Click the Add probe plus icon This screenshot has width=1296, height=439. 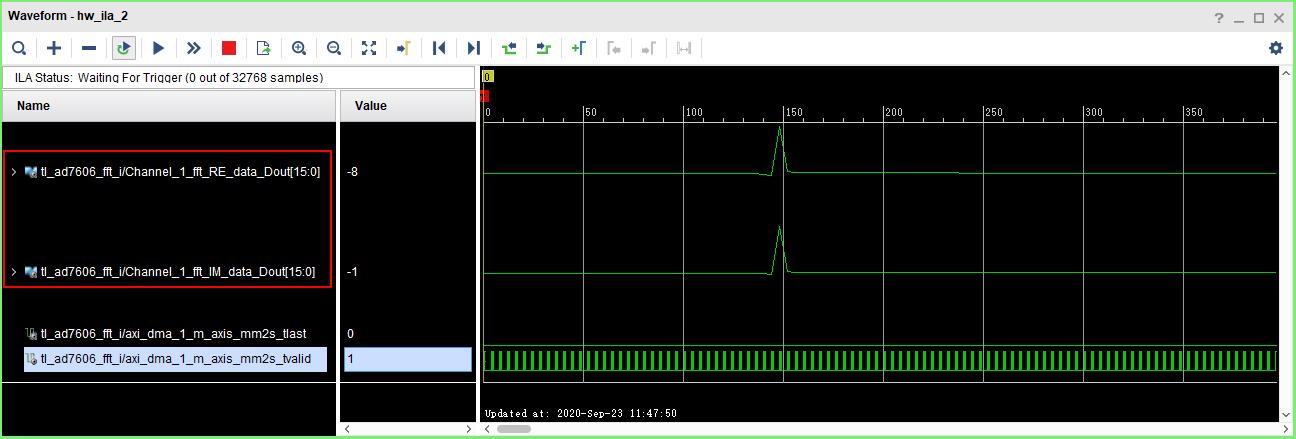[x=54, y=48]
